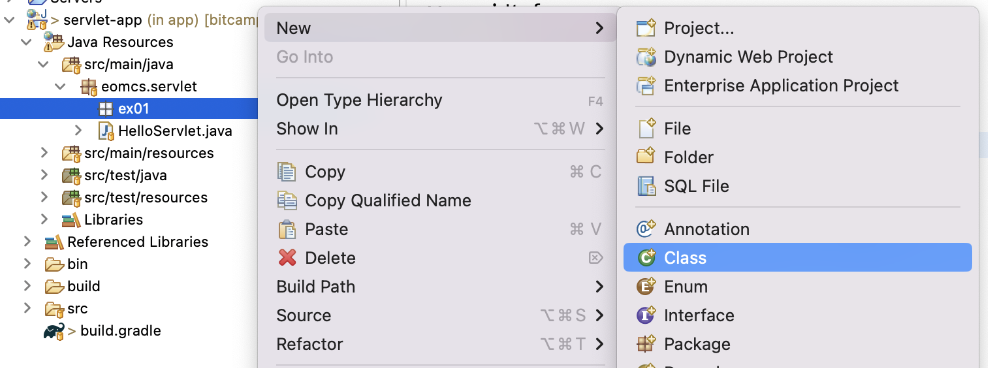Click the ex01 package icon
This screenshot has width=988, height=368.
tap(105, 108)
